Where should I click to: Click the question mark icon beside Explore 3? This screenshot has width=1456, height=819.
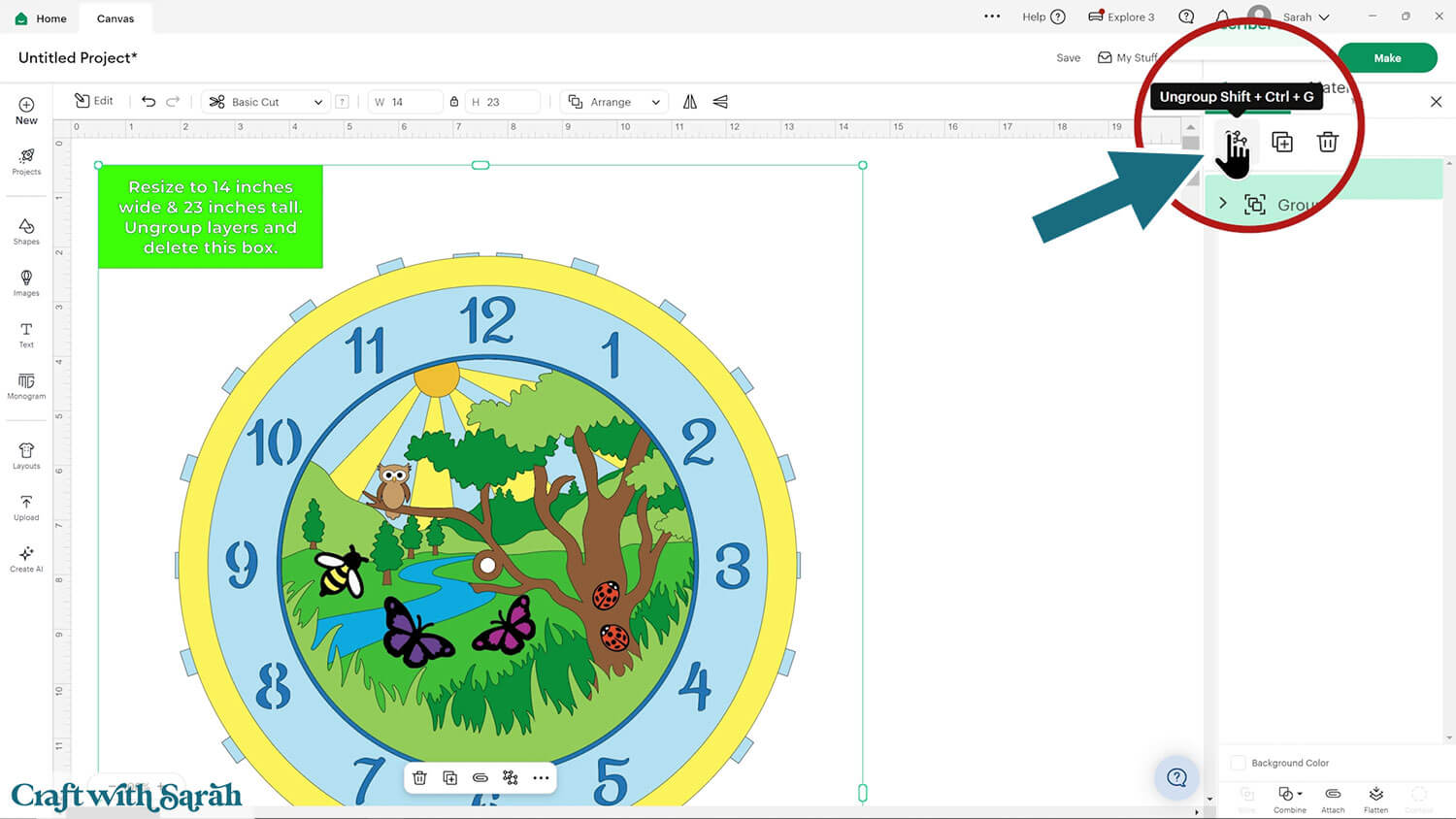pyautogui.click(x=1186, y=16)
